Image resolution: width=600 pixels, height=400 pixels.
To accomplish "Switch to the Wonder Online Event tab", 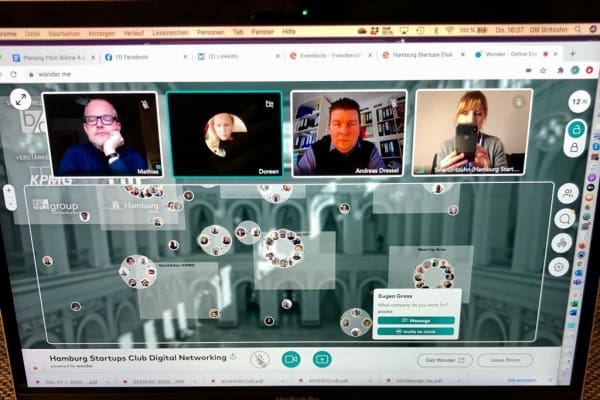I will point(515,54).
